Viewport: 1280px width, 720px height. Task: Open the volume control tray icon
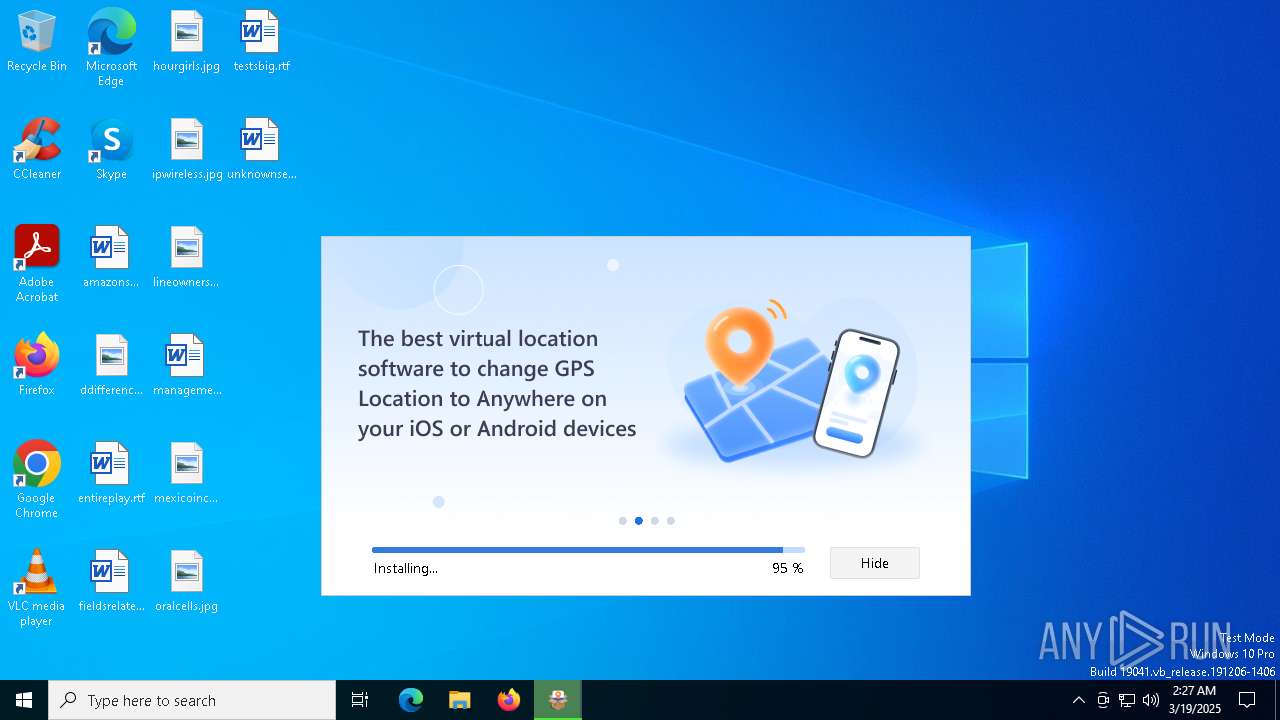click(x=1151, y=700)
